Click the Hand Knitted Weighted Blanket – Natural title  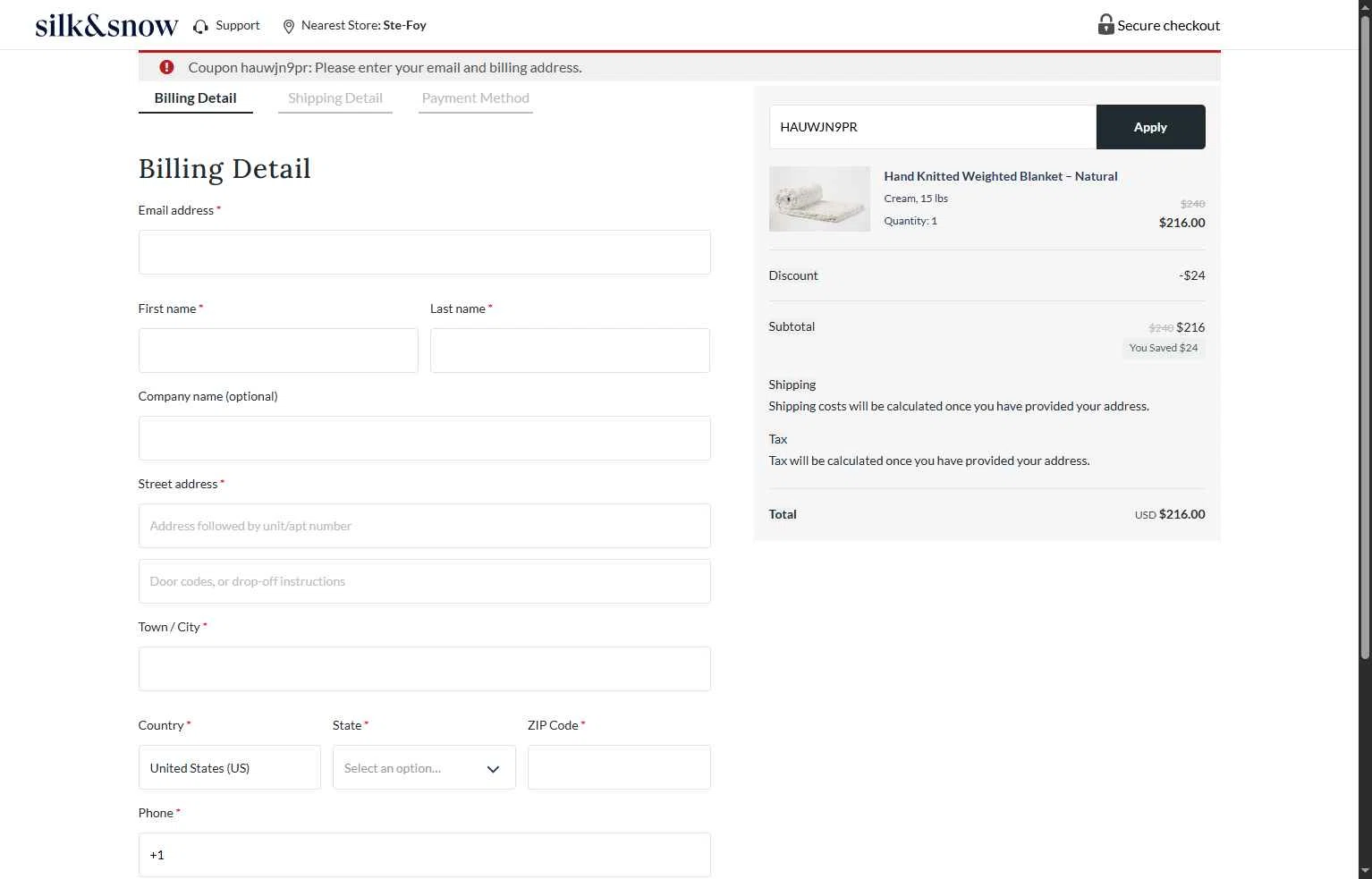[x=1001, y=176]
